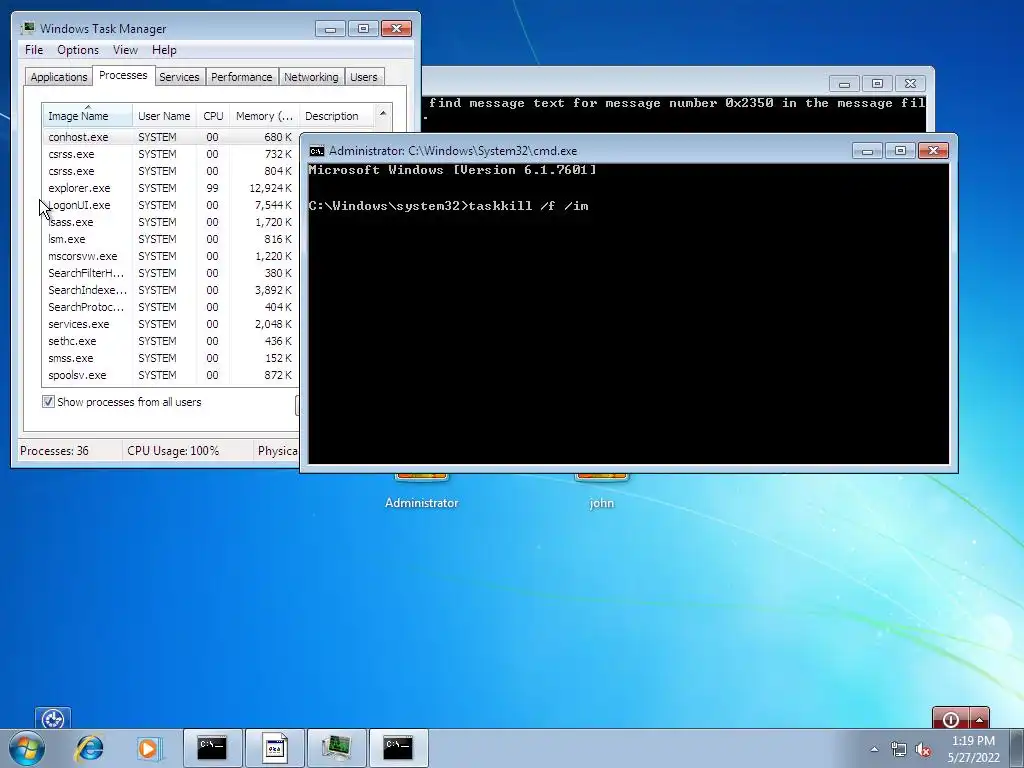Open the script file taskbar button
The height and width of the screenshot is (768, 1024).
(x=274, y=748)
